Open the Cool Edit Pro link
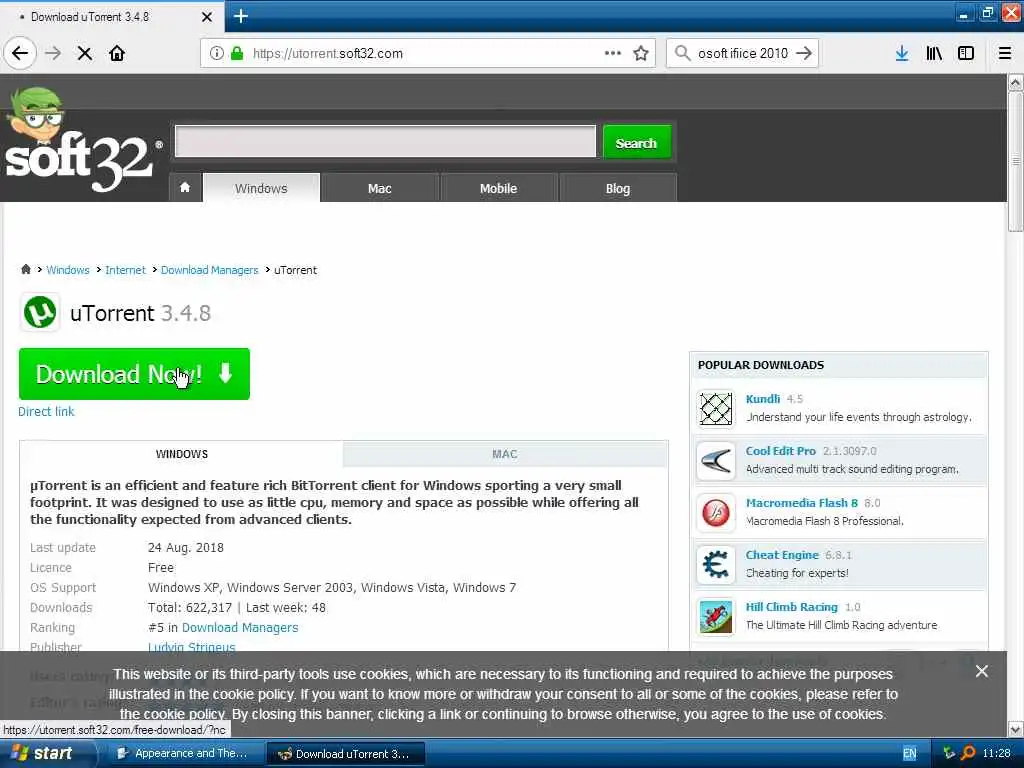Viewport: 1024px width, 768px height. click(781, 451)
